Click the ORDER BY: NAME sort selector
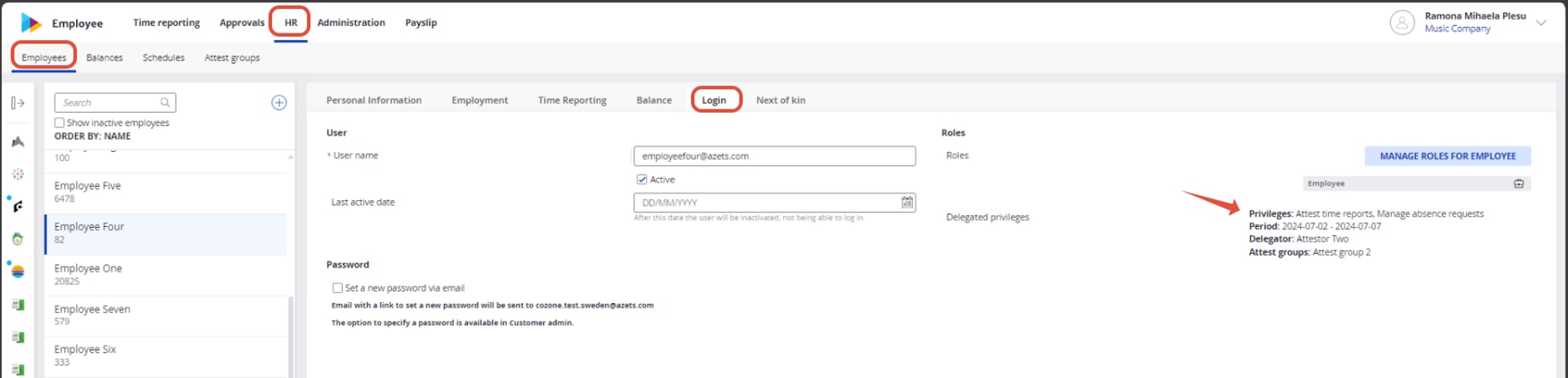Image resolution: width=1568 pixels, height=378 pixels. coord(92,136)
